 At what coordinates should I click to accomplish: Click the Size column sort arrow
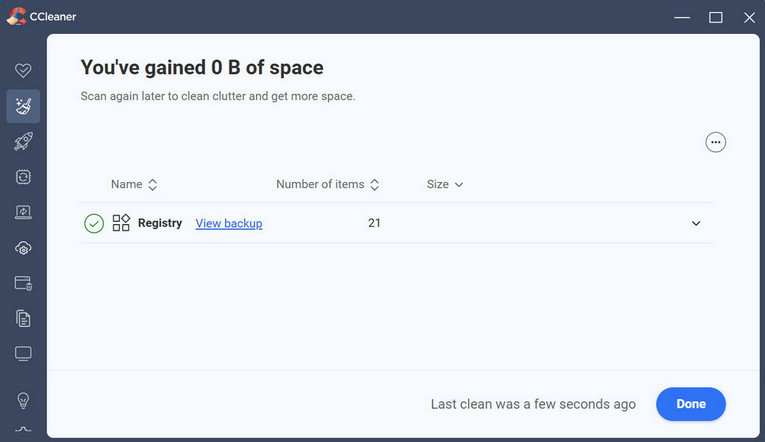point(459,185)
